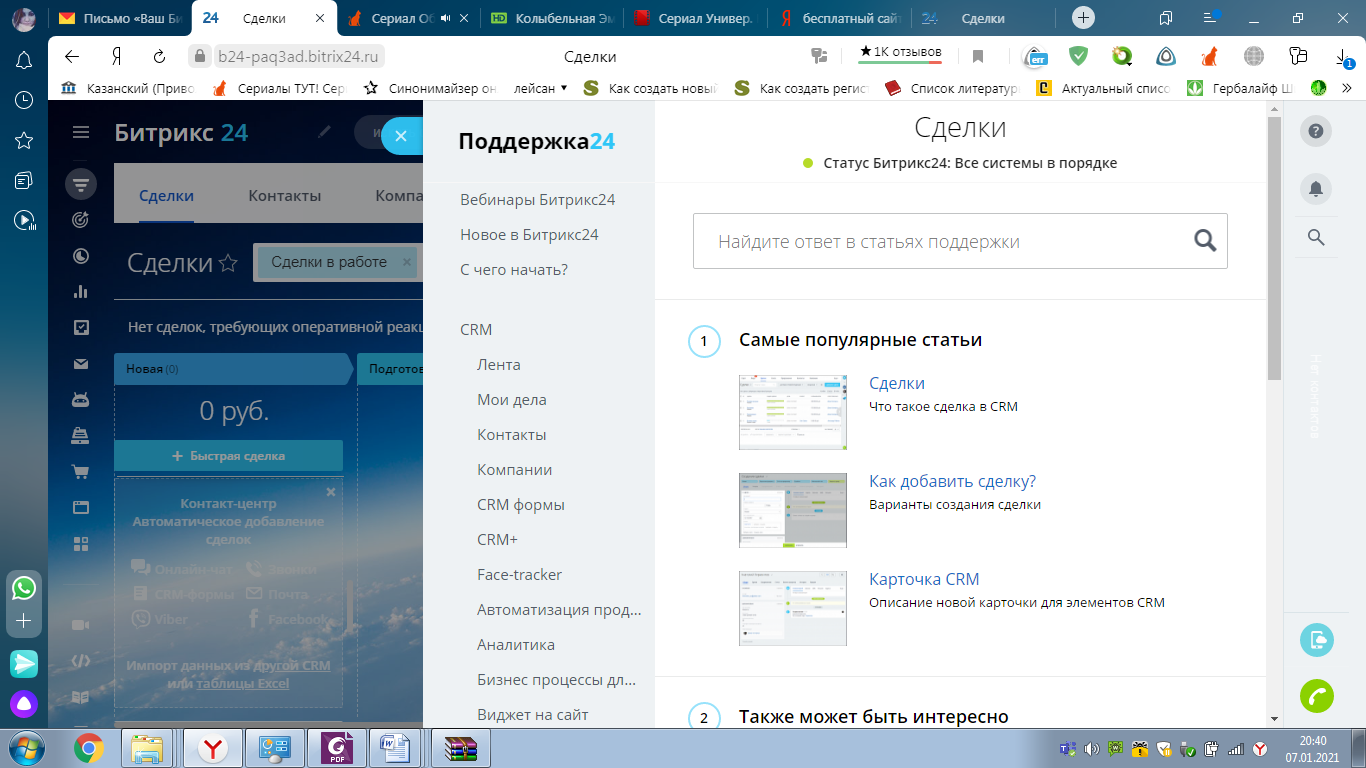Mute the Сериал tab via its speaker icon
This screenshot has width=1366, height=768.
point(446,18)
